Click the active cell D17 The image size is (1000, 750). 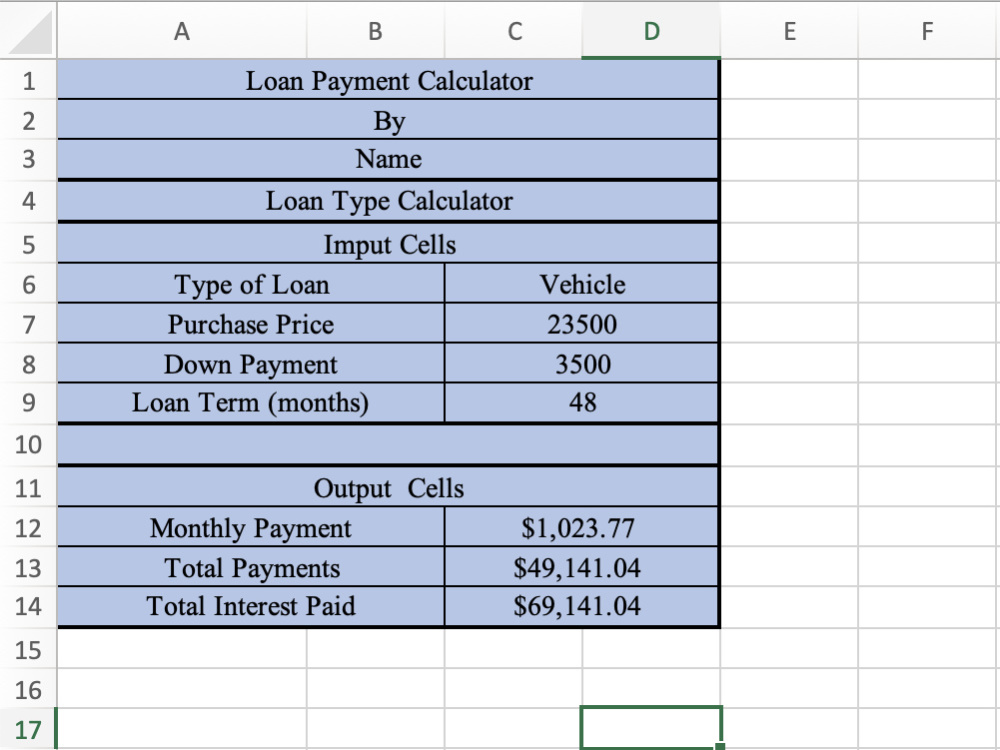651,728
